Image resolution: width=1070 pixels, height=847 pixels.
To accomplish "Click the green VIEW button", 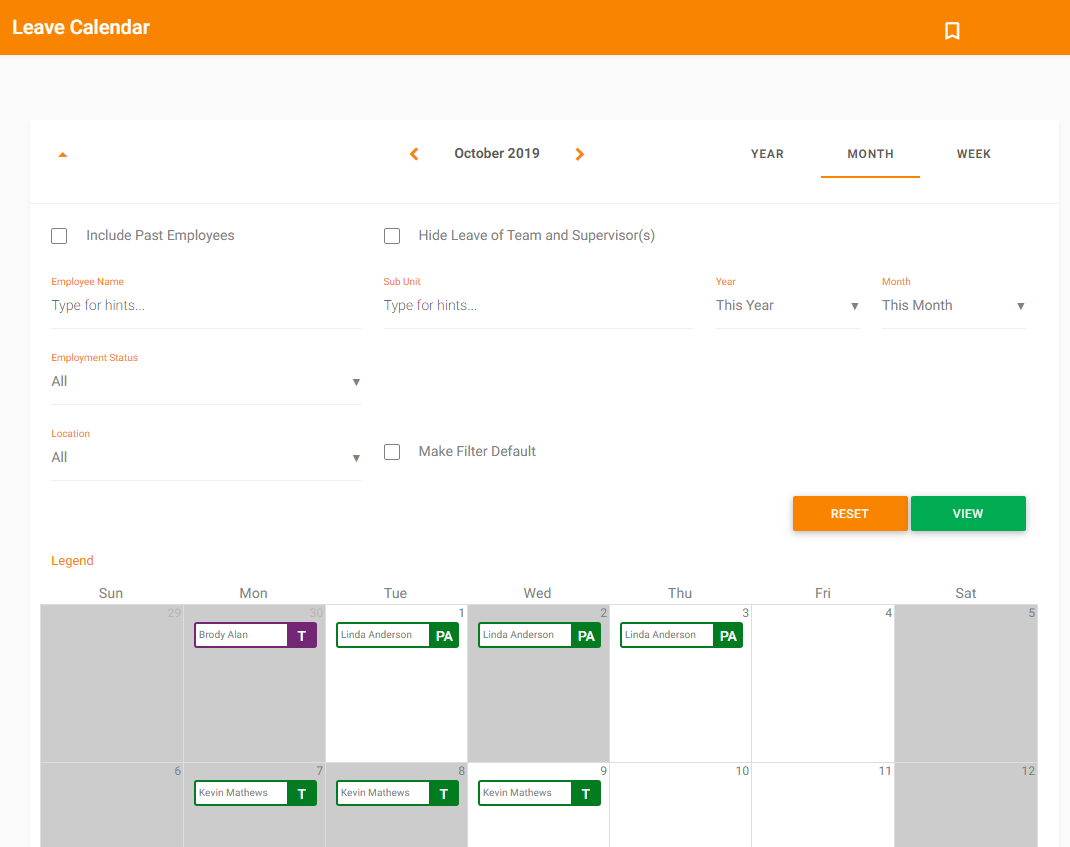I will click(968, 513).
